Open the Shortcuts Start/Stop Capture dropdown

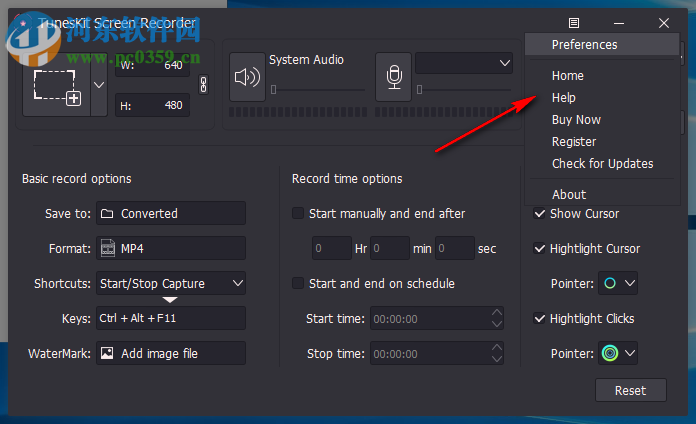point(171,283)
